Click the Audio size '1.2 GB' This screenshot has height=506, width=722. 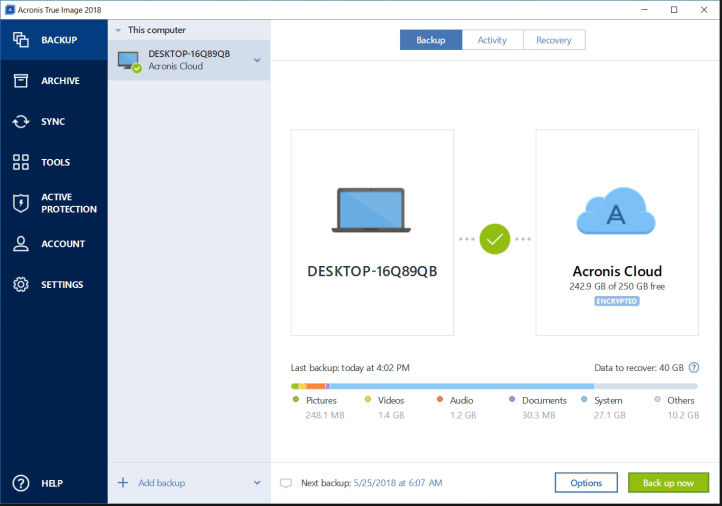[x=463, y=415]
